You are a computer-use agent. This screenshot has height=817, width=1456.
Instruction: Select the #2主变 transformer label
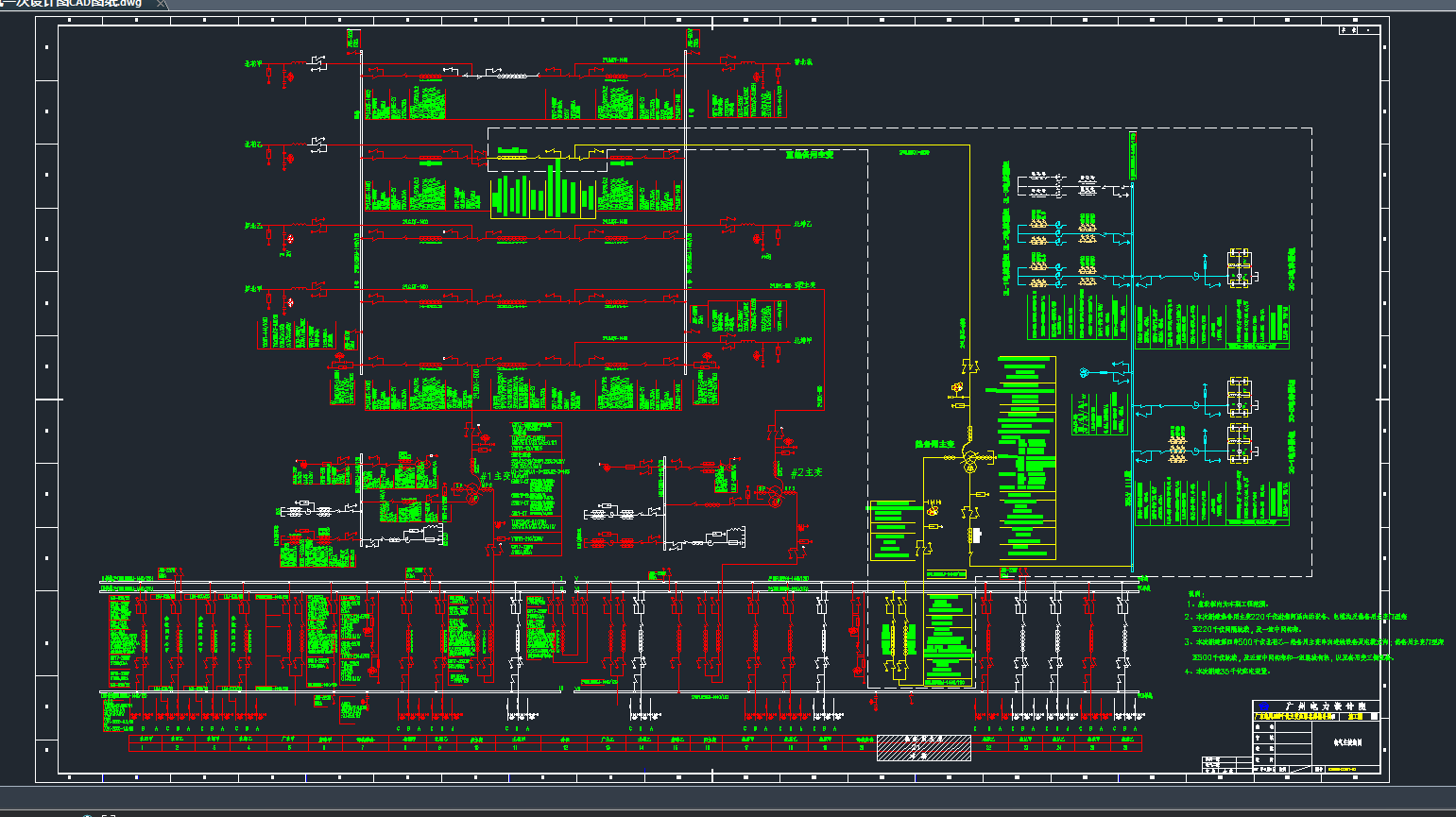[806, 472]
